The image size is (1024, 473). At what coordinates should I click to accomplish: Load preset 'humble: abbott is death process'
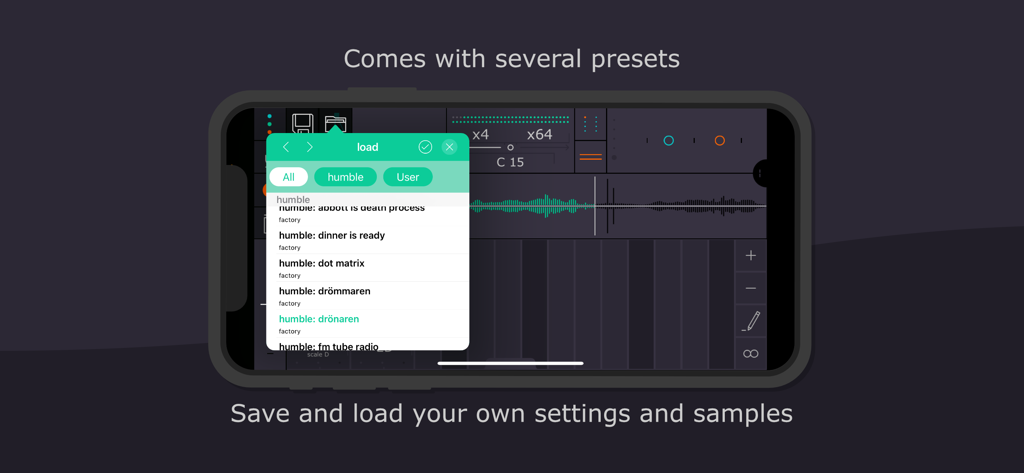368,214
